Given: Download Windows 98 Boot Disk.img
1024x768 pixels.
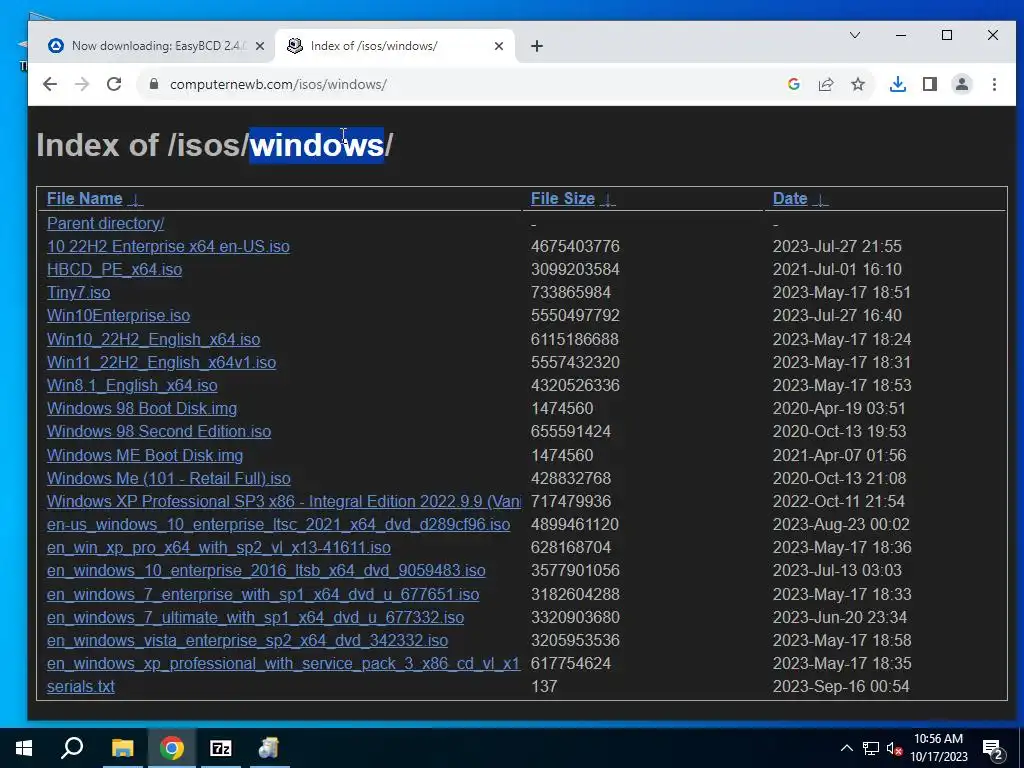Looking at the screenshot, I should coord(142,408).
